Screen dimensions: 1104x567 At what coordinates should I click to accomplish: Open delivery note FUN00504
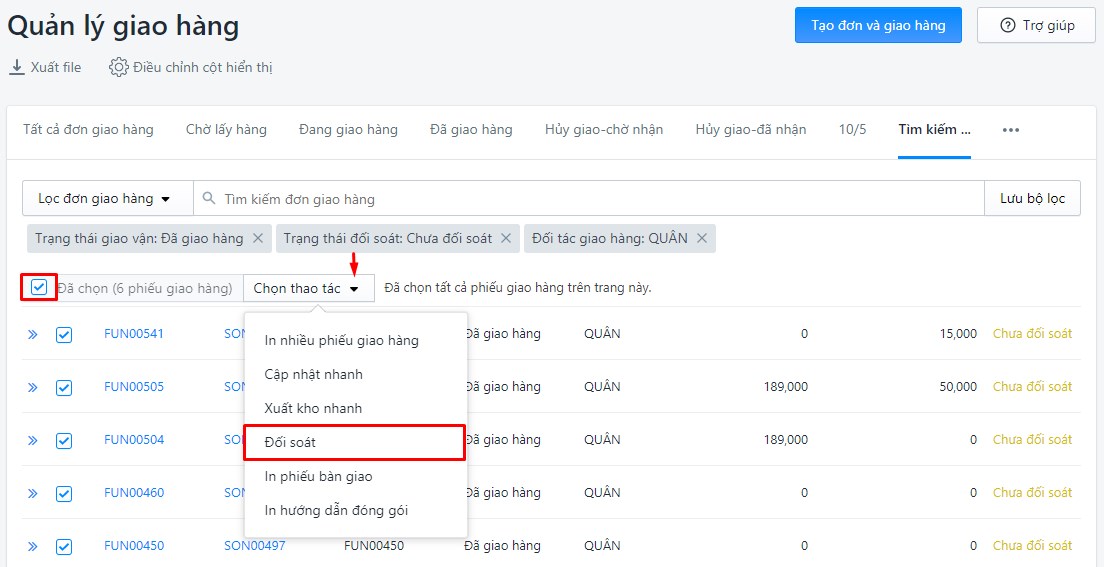134,440
